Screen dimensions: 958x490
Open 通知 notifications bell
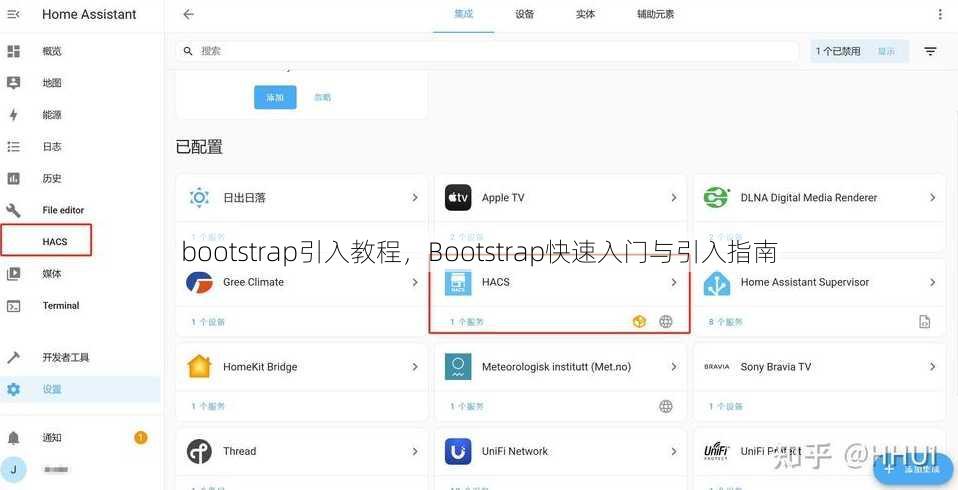click(x=13, y=437)
